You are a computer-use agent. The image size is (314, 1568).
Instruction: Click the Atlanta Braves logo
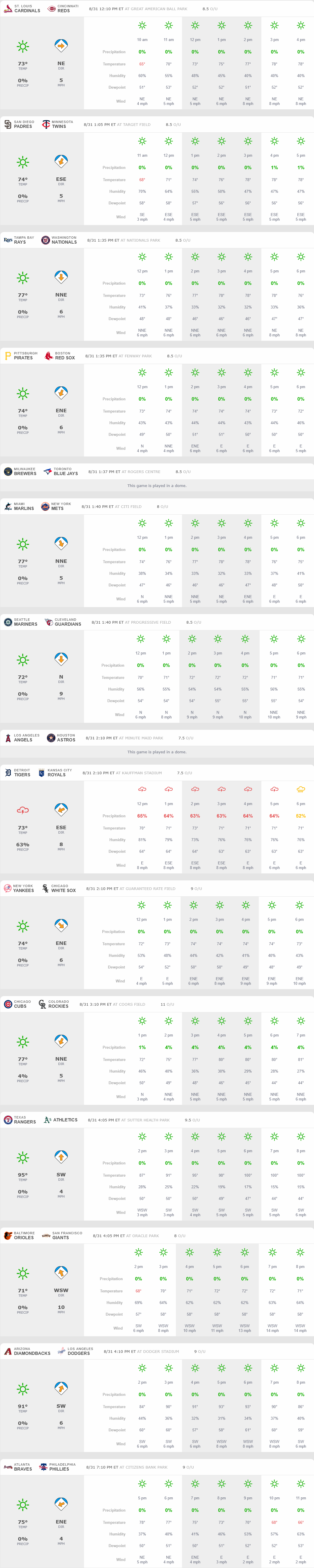pyautogui.click(x=8, y=1467)
